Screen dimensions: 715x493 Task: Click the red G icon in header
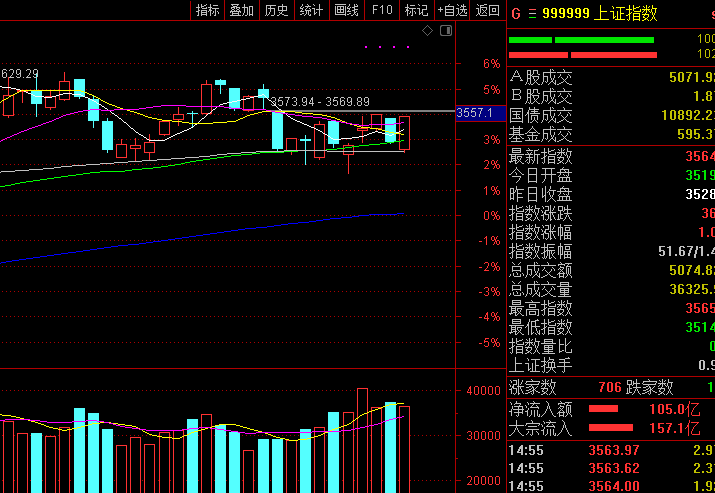coord(516,14)
